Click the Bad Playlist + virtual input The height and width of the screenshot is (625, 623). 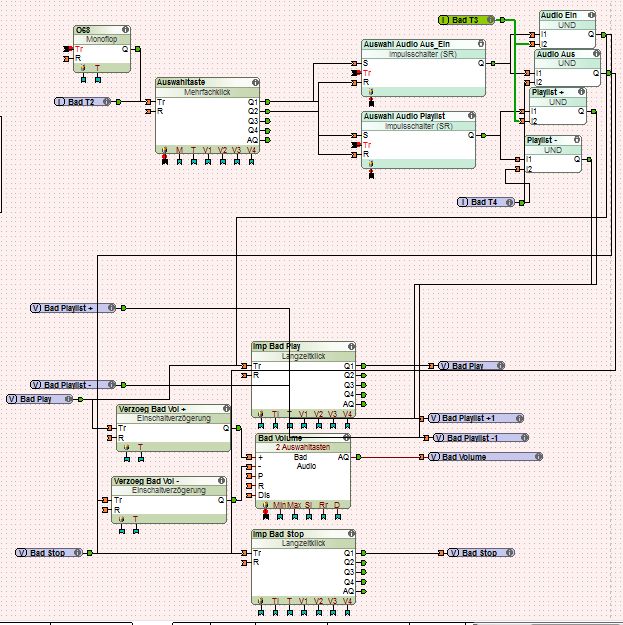(x=73, y=308)
